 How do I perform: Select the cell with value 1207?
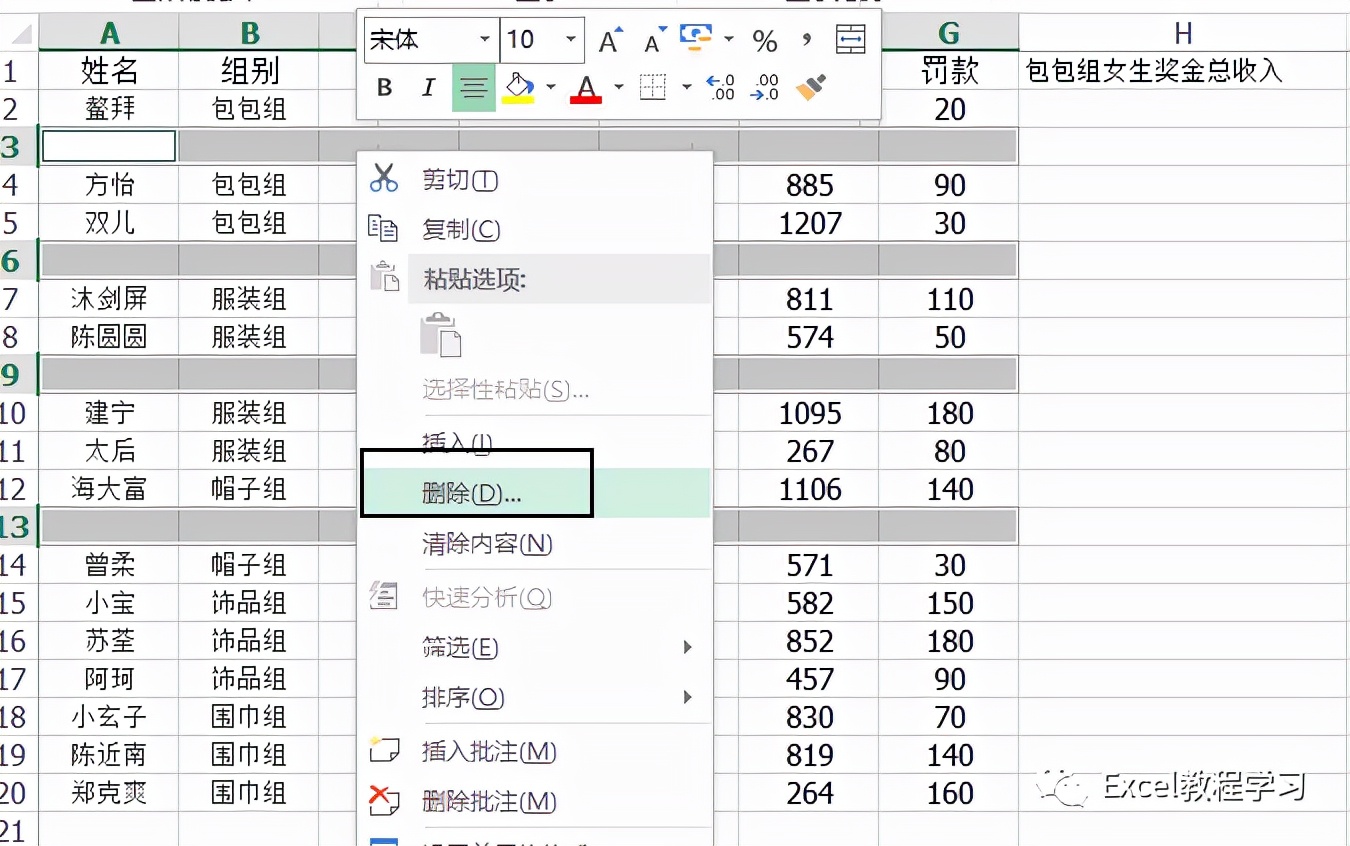[x=809, y=223]
